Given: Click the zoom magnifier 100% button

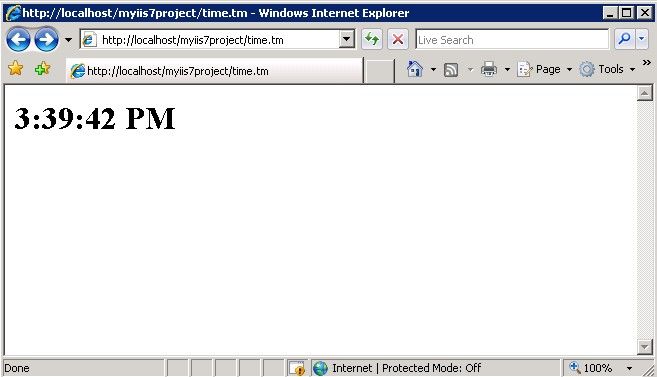Looking at the screenshot, I should tap(591, 368).
